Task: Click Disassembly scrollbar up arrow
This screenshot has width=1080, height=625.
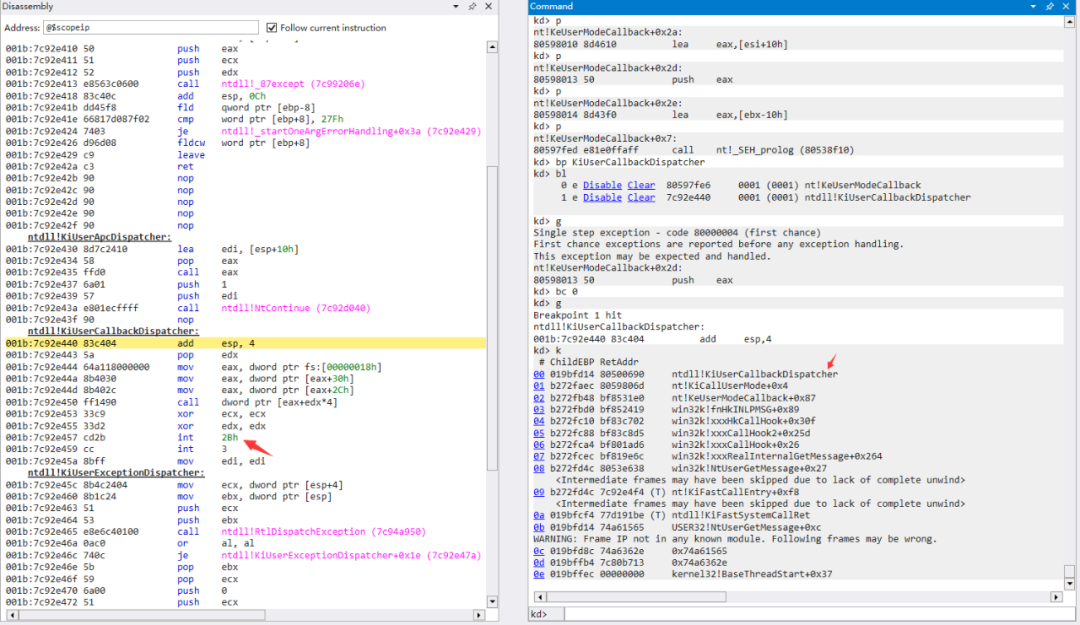Action: [492, 48]
